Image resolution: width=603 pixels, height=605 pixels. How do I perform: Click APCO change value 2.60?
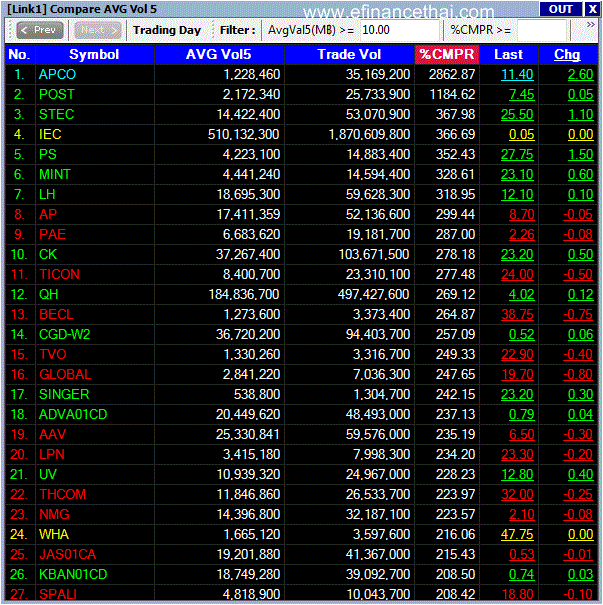[580, 74]
